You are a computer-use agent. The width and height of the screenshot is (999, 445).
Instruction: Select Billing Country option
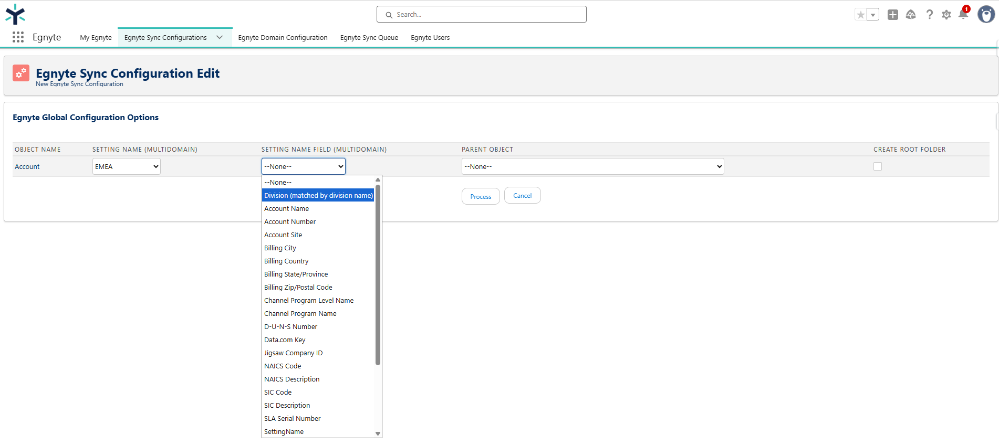pyautogui.click(x=319, y=261)
